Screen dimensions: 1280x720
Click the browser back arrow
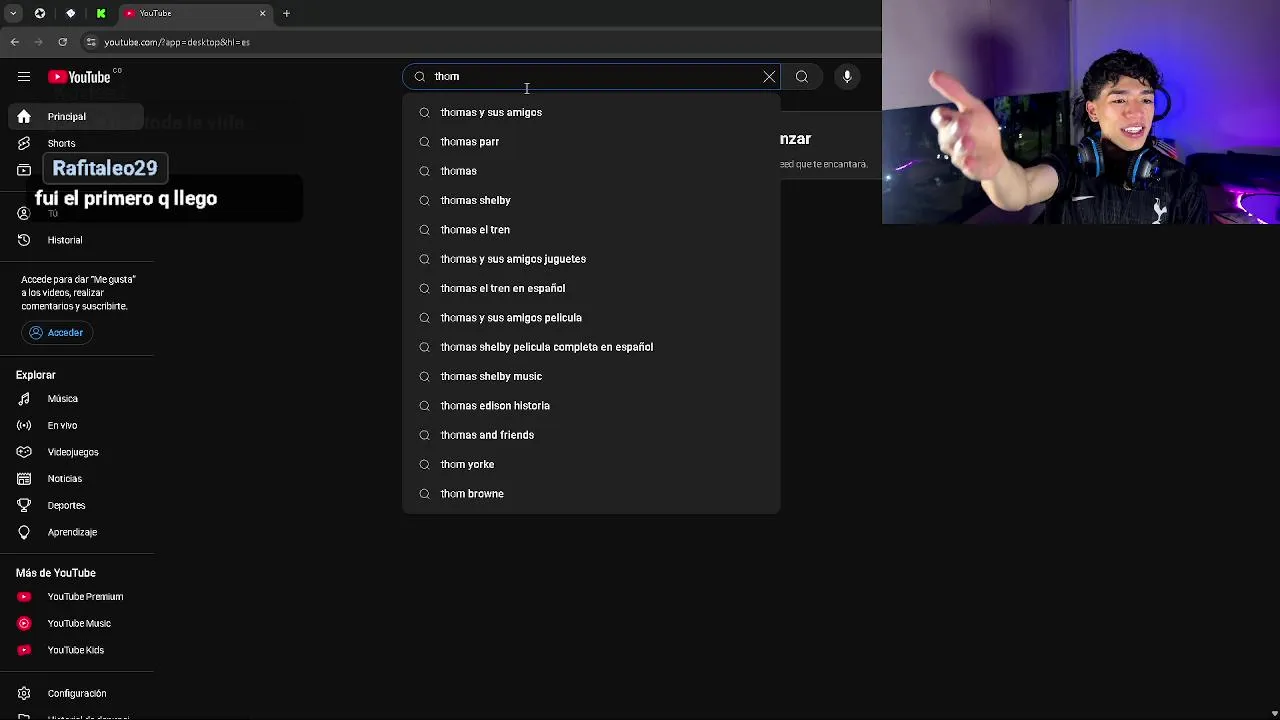point(15,42)
